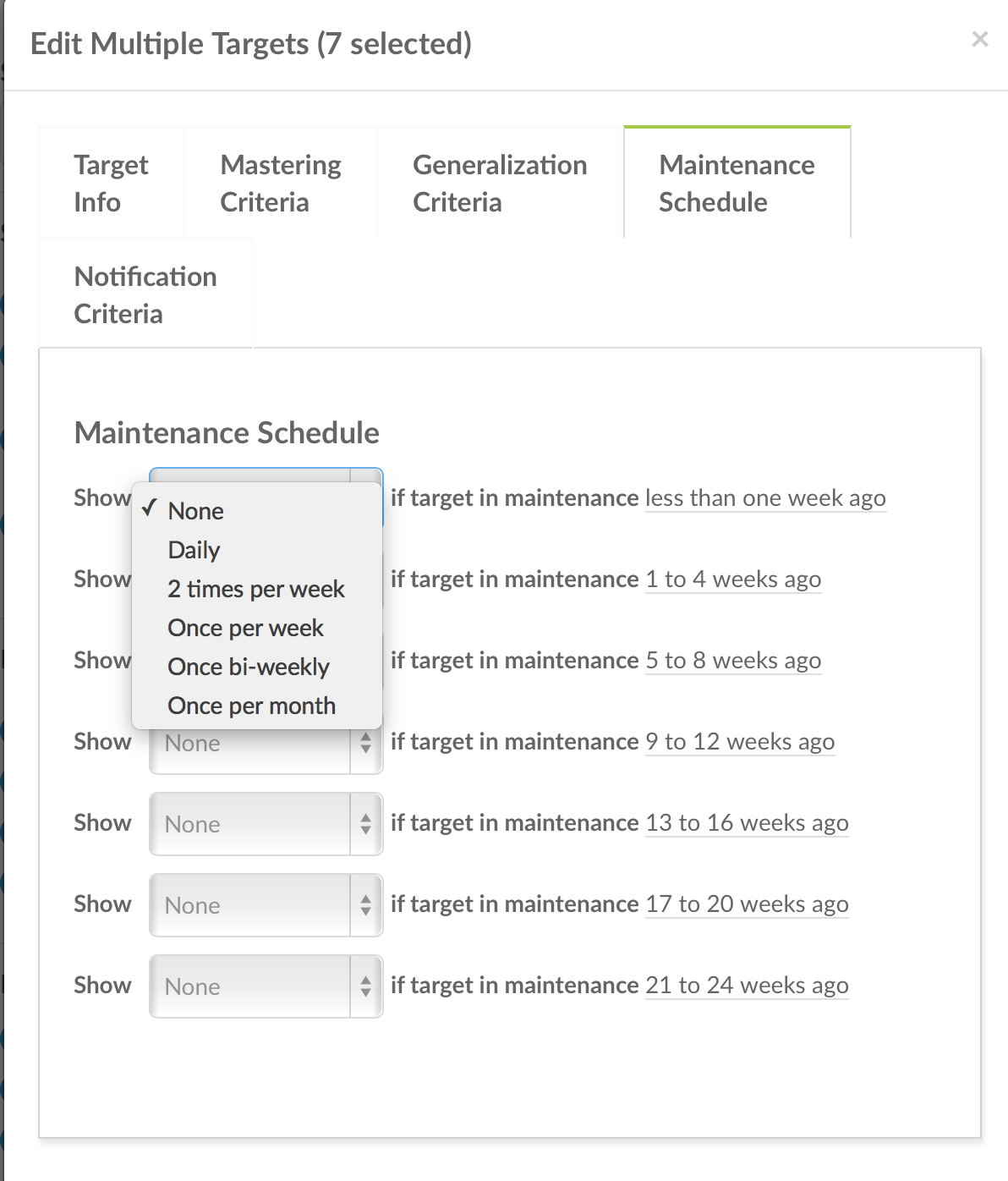The image size is (1008, 1181).
Task: Click the Maintenance Schedule section heading
Action: tap(227, 432)
